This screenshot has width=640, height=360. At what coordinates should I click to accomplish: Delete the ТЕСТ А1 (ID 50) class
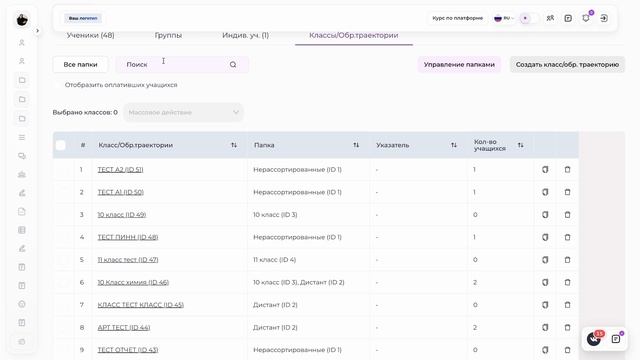(567, 192)
